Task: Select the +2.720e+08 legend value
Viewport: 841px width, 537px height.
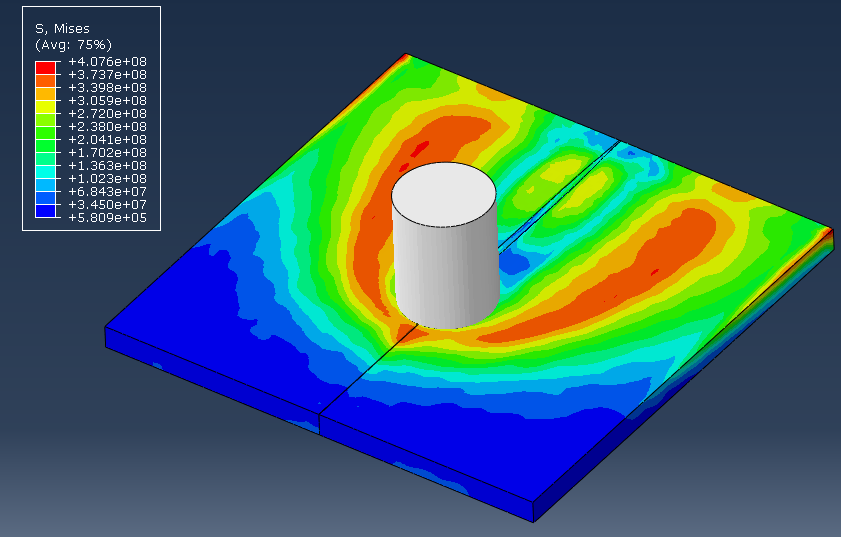Action: coord(107,114)
